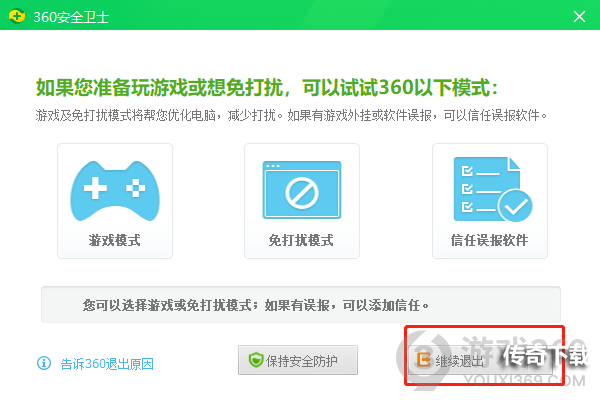Select the 游戏模式 gamepad card
The width and height of the screenshot is (600, 400).
[x=115, y=201]
